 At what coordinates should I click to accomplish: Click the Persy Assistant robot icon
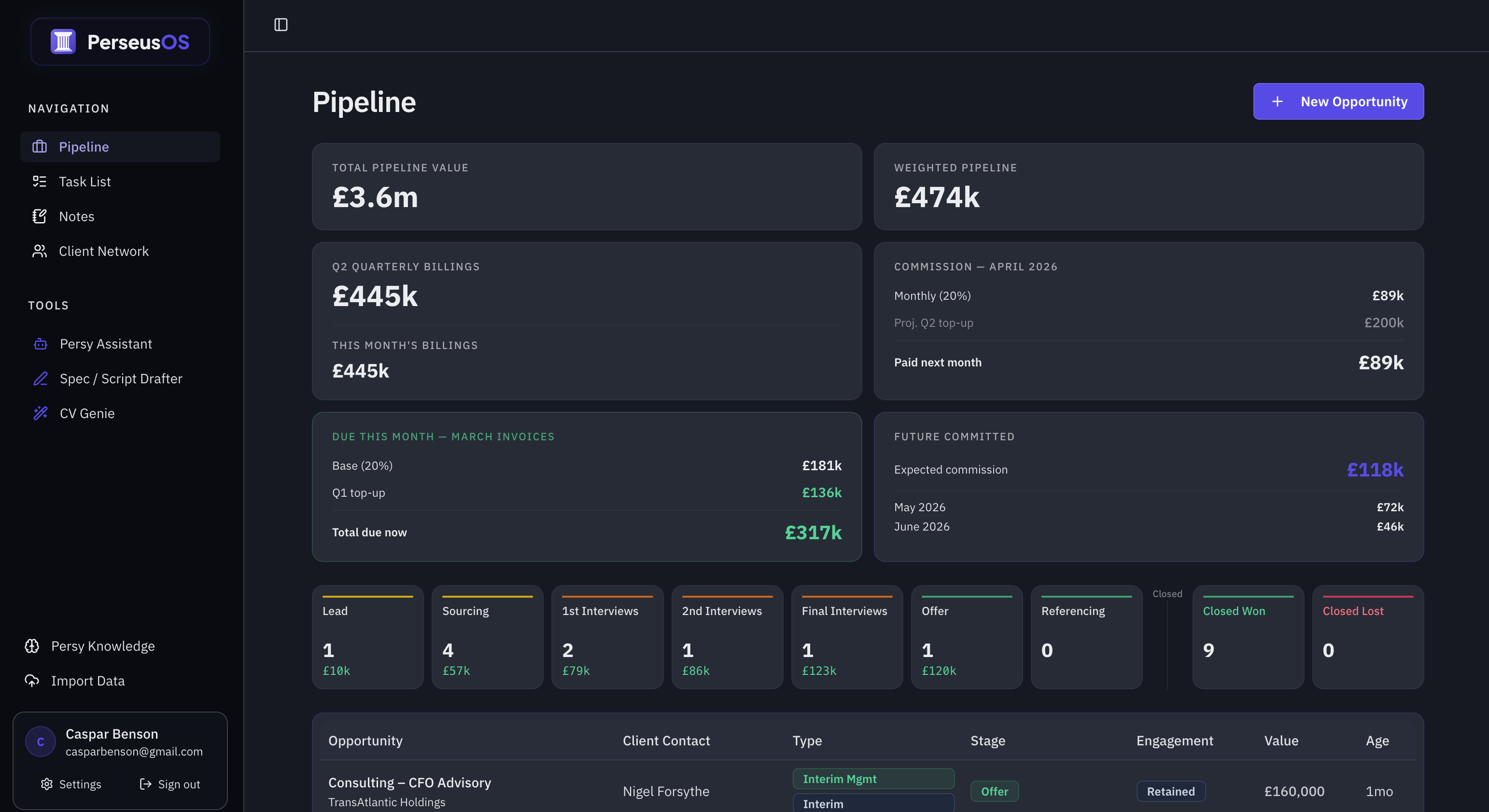pos(41,344)
